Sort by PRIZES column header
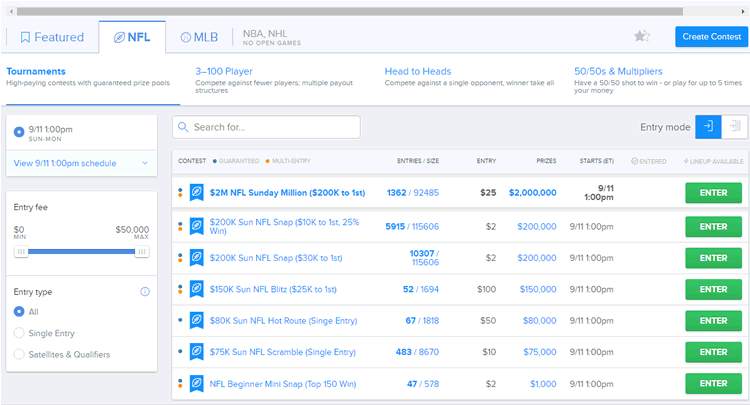Screen dimensions: 750x405 click(x=546, y=161)
